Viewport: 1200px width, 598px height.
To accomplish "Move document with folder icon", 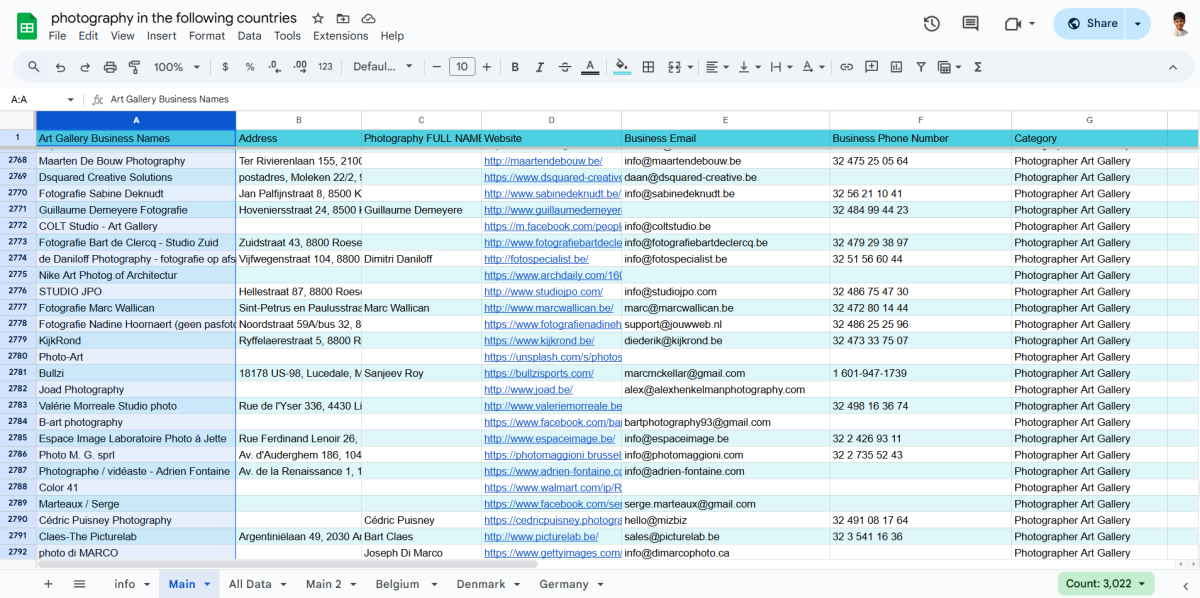I will coord(343,18).
